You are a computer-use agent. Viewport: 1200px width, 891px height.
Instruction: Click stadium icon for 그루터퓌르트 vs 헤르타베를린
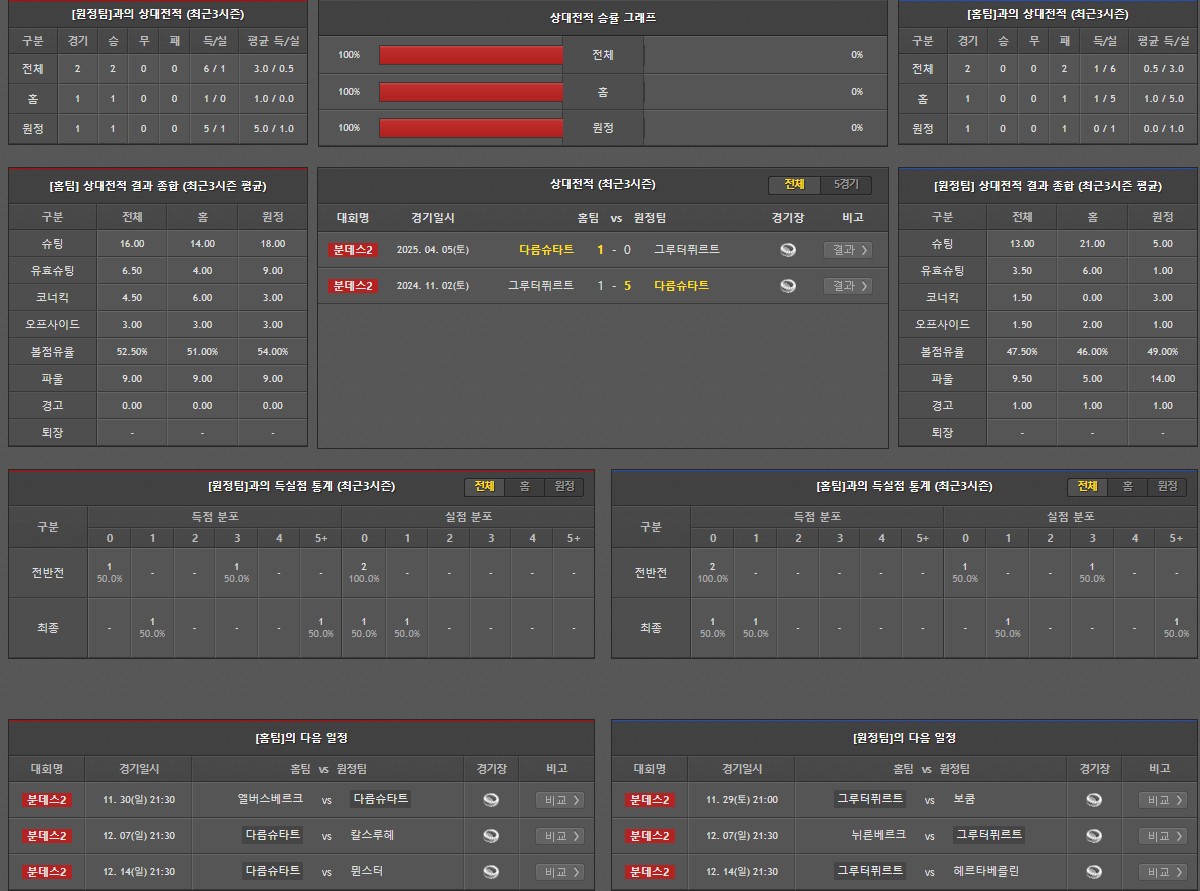pyautogui.click(x=1094, y=872)
